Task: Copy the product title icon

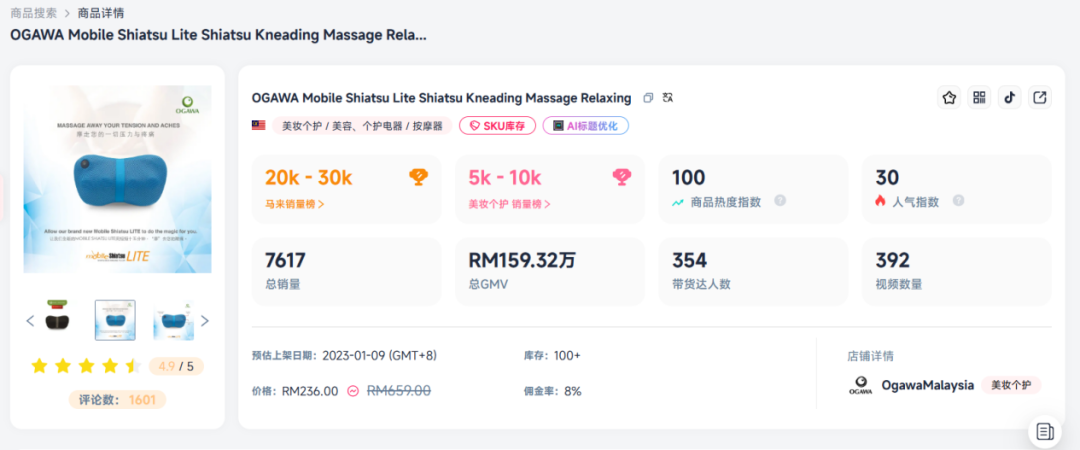Action: (x=647, y=99)
